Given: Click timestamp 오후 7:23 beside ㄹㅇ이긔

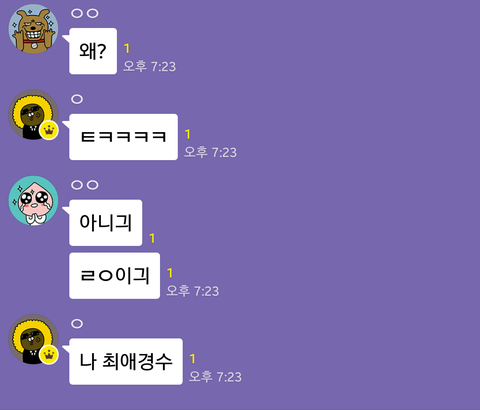Looking at the screenshot, I should (193, 291).
